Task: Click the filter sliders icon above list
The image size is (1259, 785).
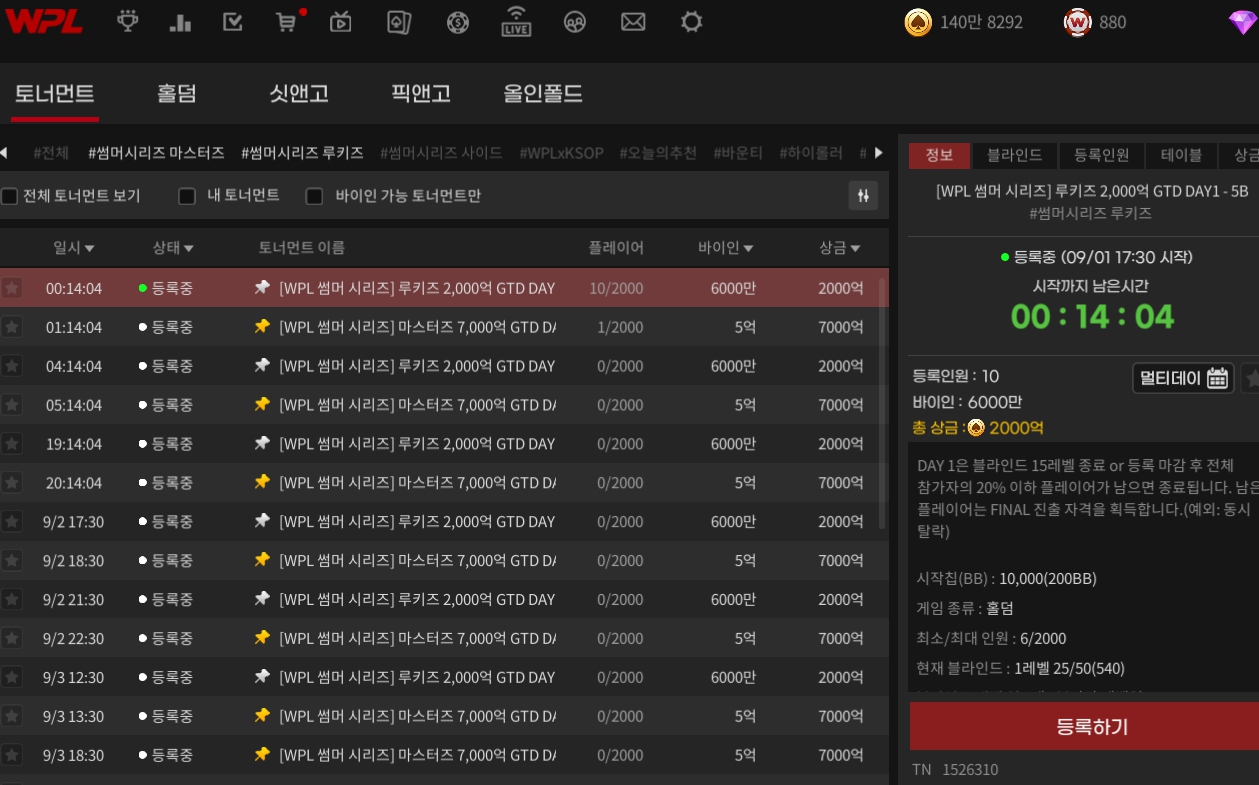Action: click(863, 196)
